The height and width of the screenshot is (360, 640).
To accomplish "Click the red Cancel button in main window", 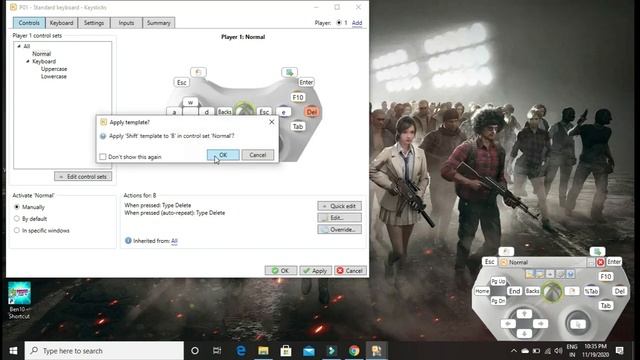I will coord(350,271).
